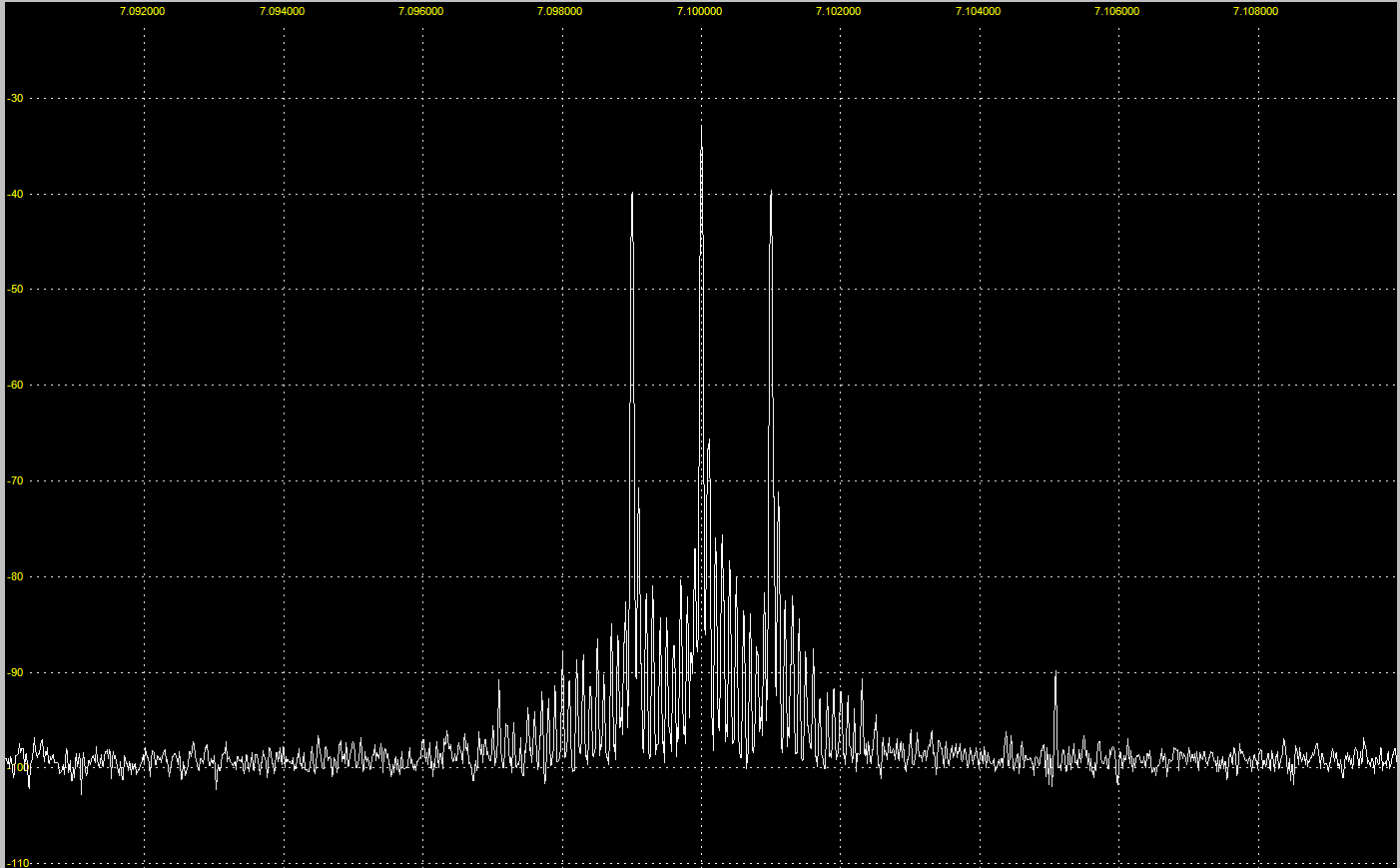Select the -50 dB scale label
This screenshot has width=1400, height=868.
[x=15, y=289]
